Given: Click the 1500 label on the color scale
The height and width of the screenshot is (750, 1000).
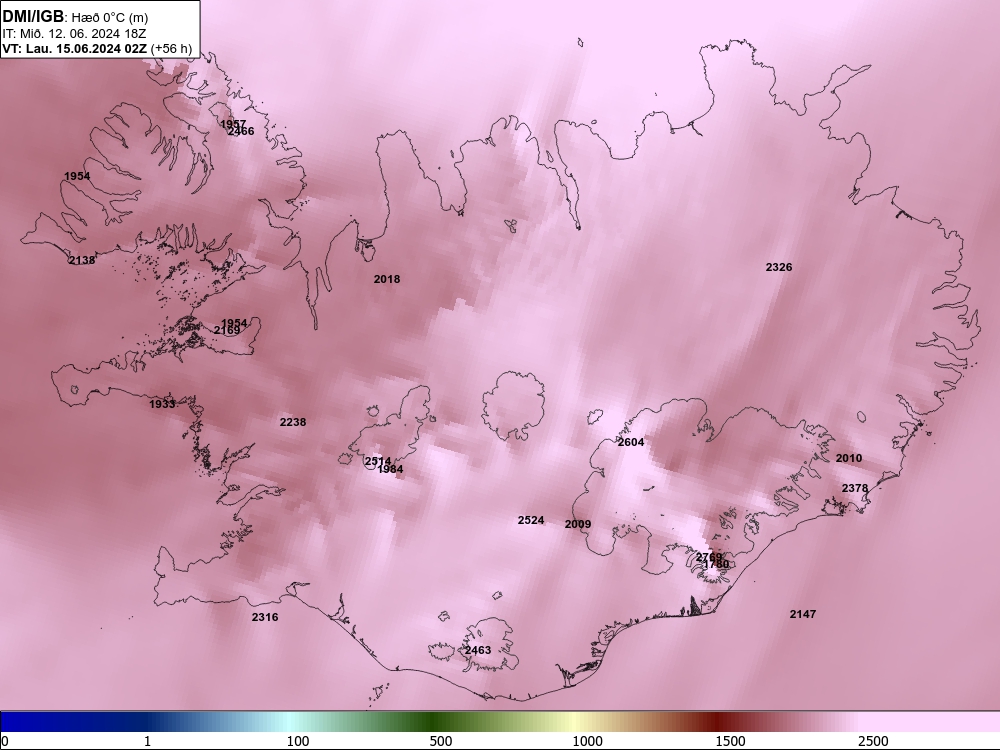Looking at the screenshot, I should [730, 741].
